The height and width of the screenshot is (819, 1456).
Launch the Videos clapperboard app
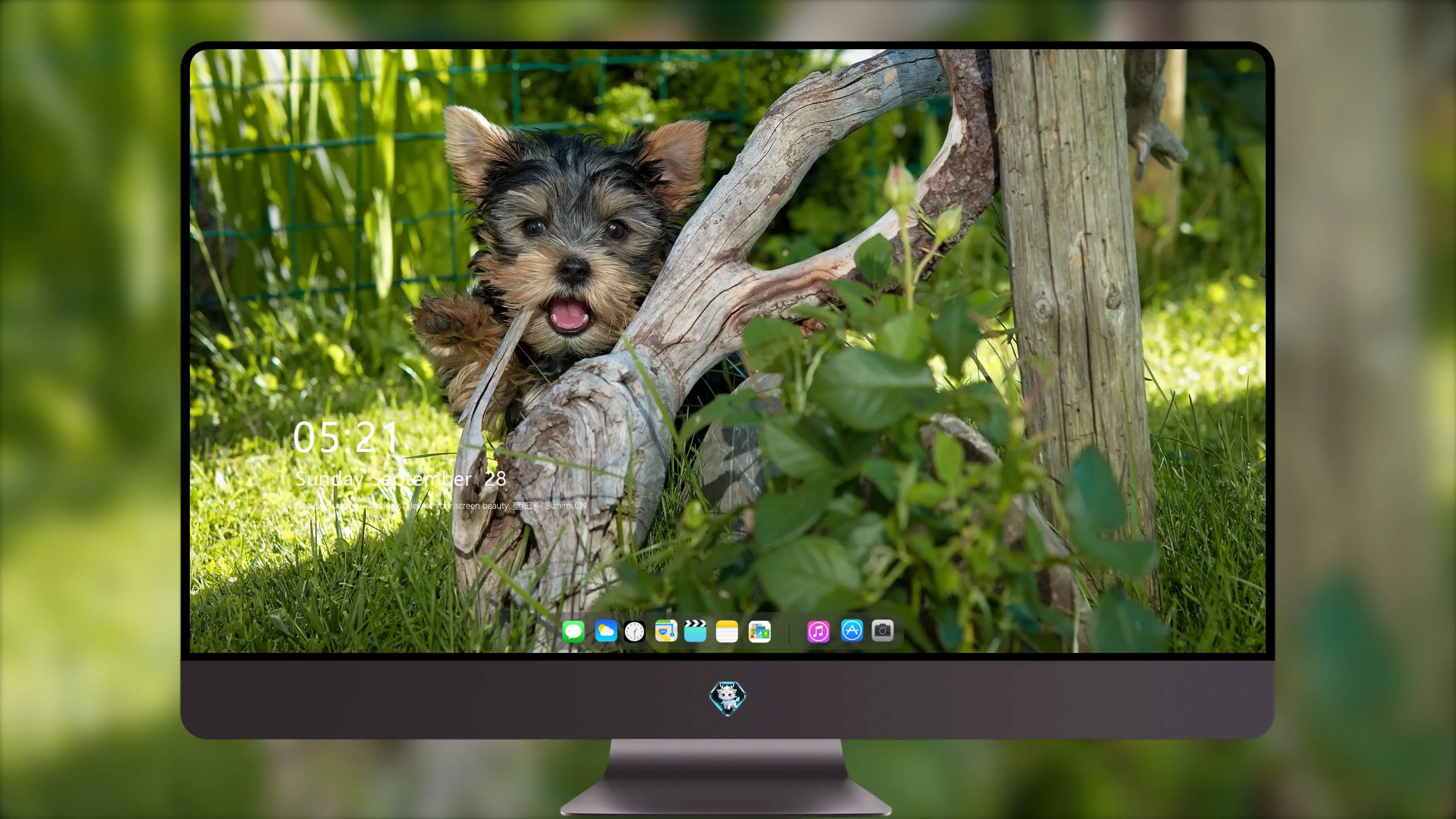point(695,631)
